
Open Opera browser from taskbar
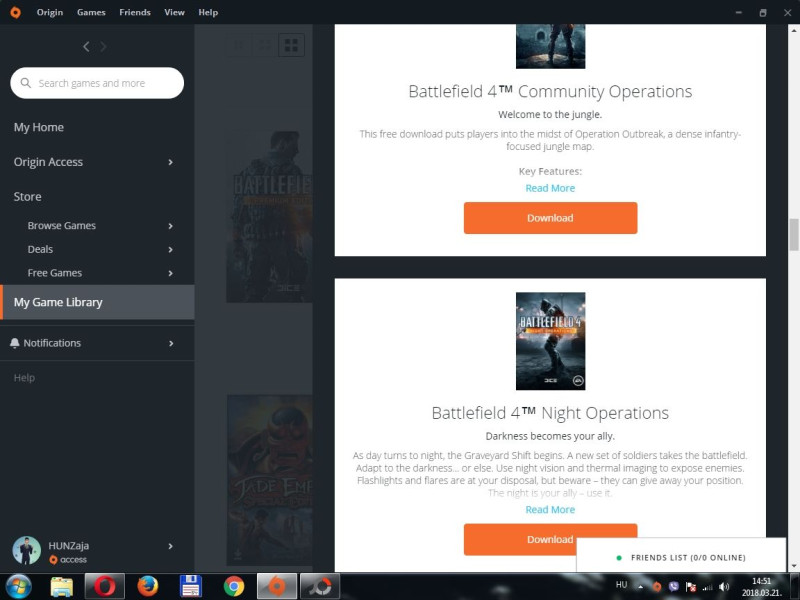pos(105,587)
